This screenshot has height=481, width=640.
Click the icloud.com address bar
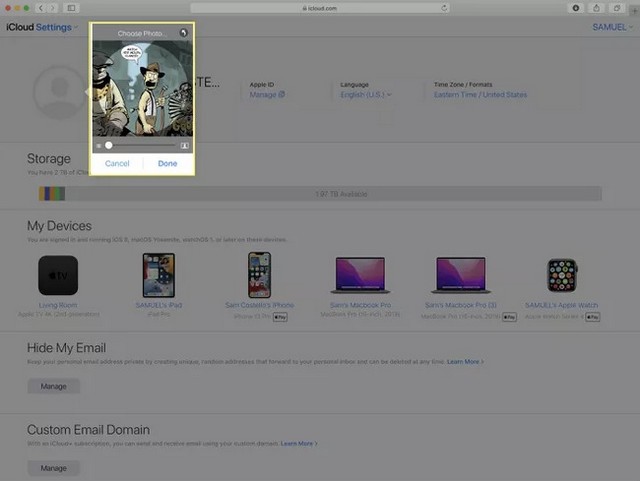320,8
